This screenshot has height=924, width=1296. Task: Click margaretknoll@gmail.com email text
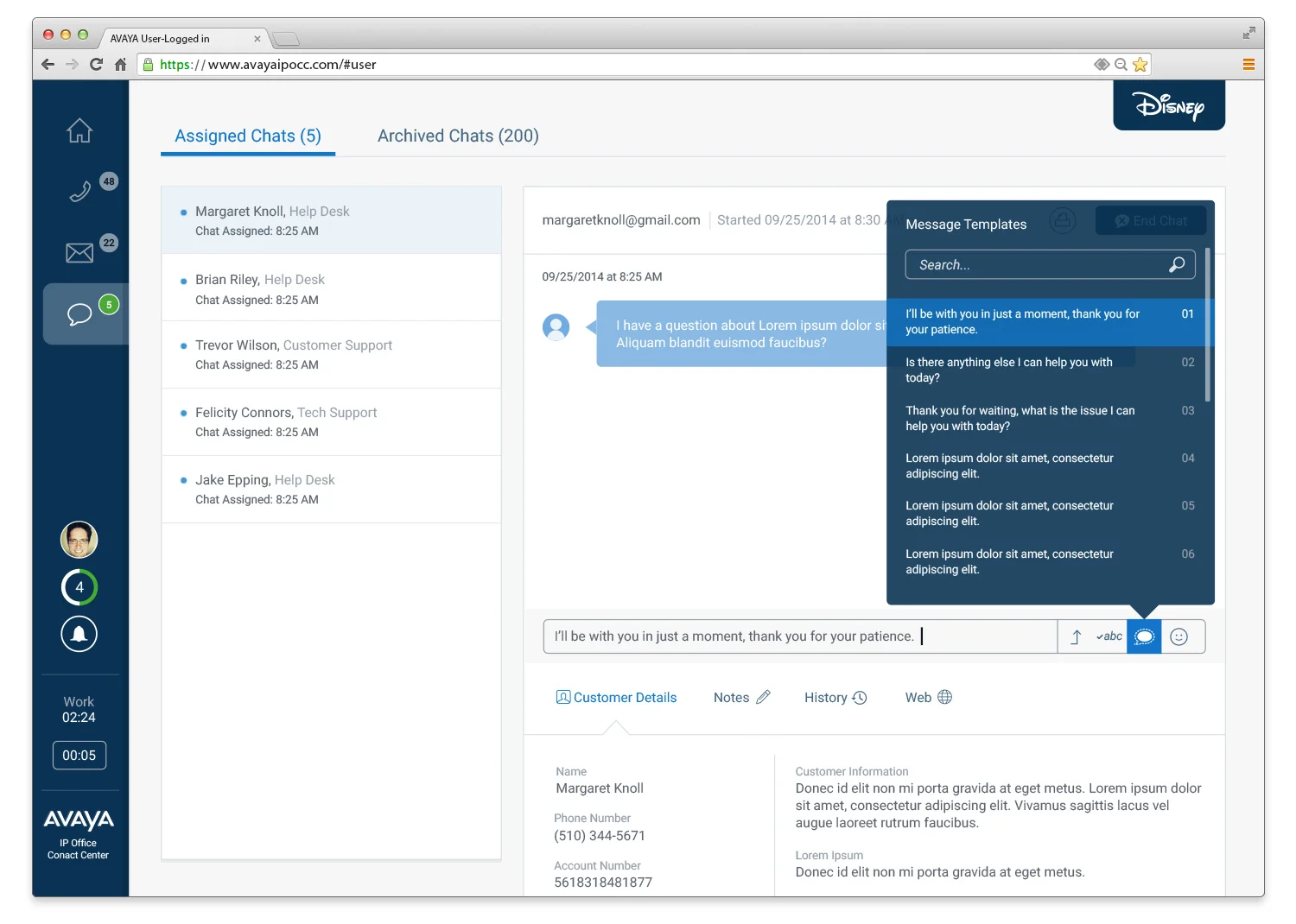(x=621, y=220)
